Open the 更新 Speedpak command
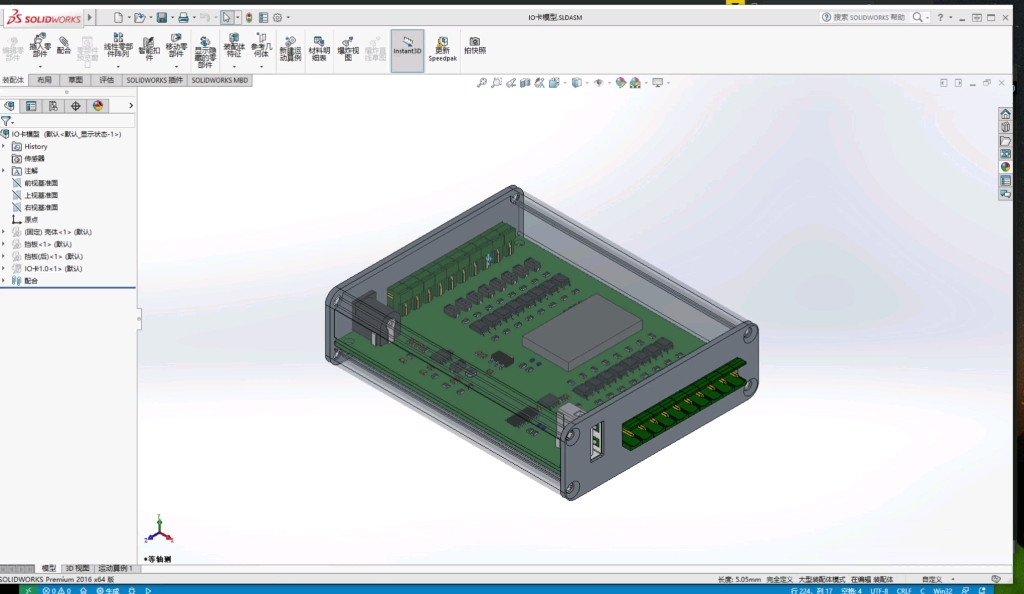The width and height of the screenshot is (1024, 594). click(x=440, y=45)
